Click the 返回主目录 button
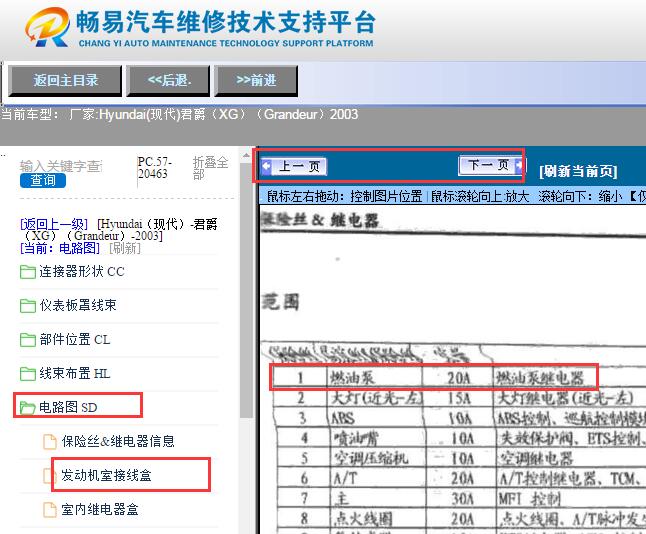Image resolution: width=646 pixels, height=534 pixels. point(65,80)
